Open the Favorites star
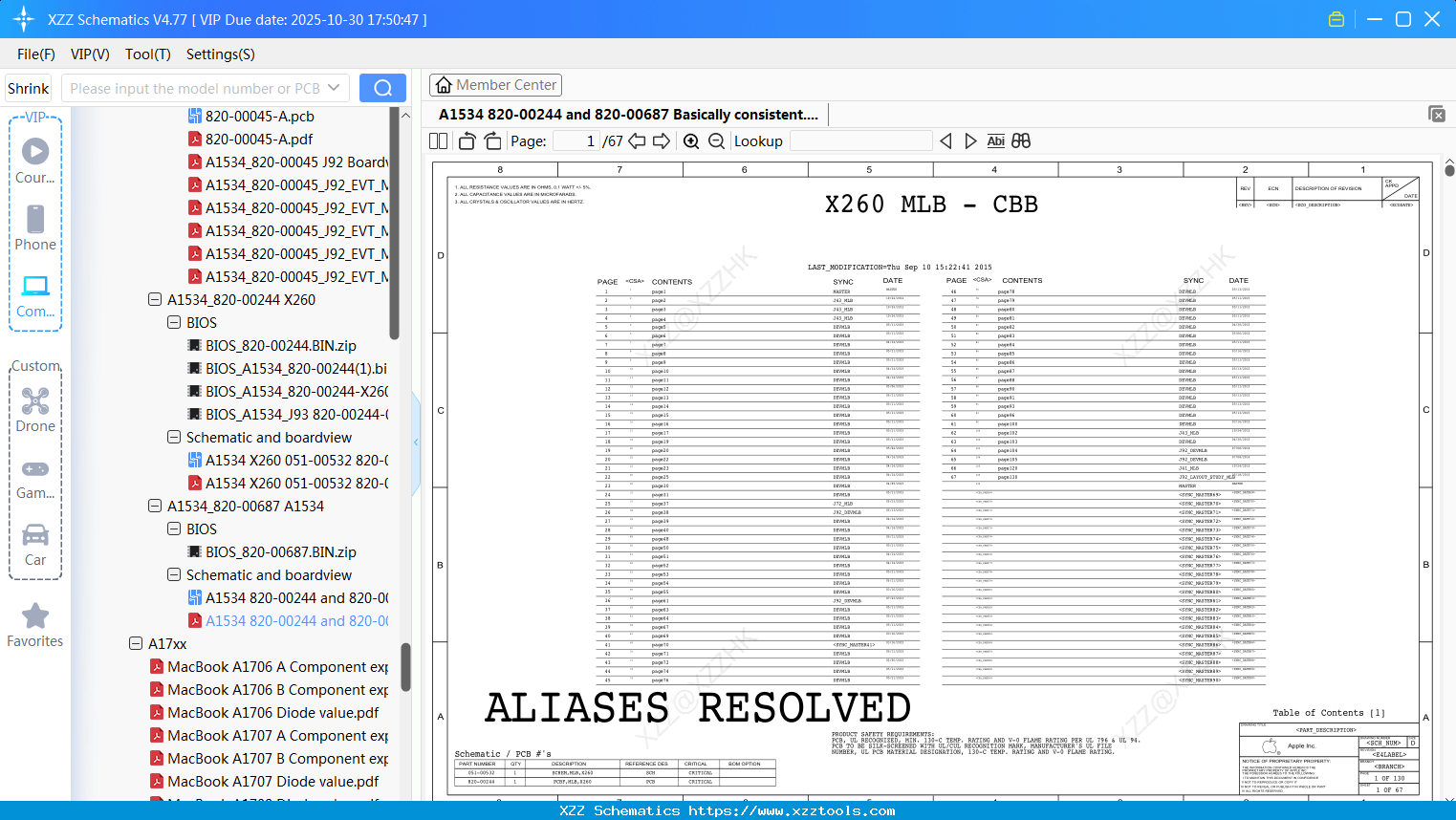Image resolution: width=1456 pixels, height=820 pixels. (x=35, y=625)
